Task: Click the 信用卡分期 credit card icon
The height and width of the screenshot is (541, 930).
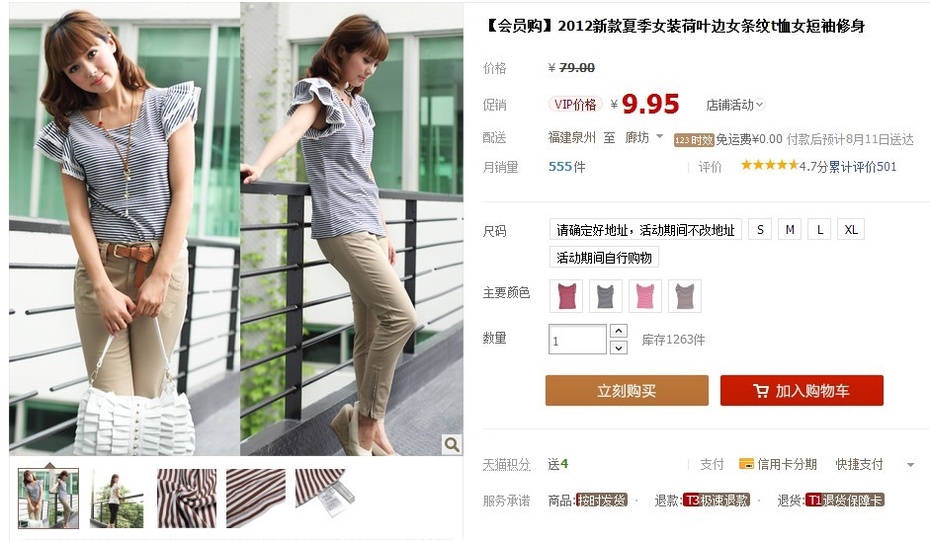Action: [x=746, y=464]
